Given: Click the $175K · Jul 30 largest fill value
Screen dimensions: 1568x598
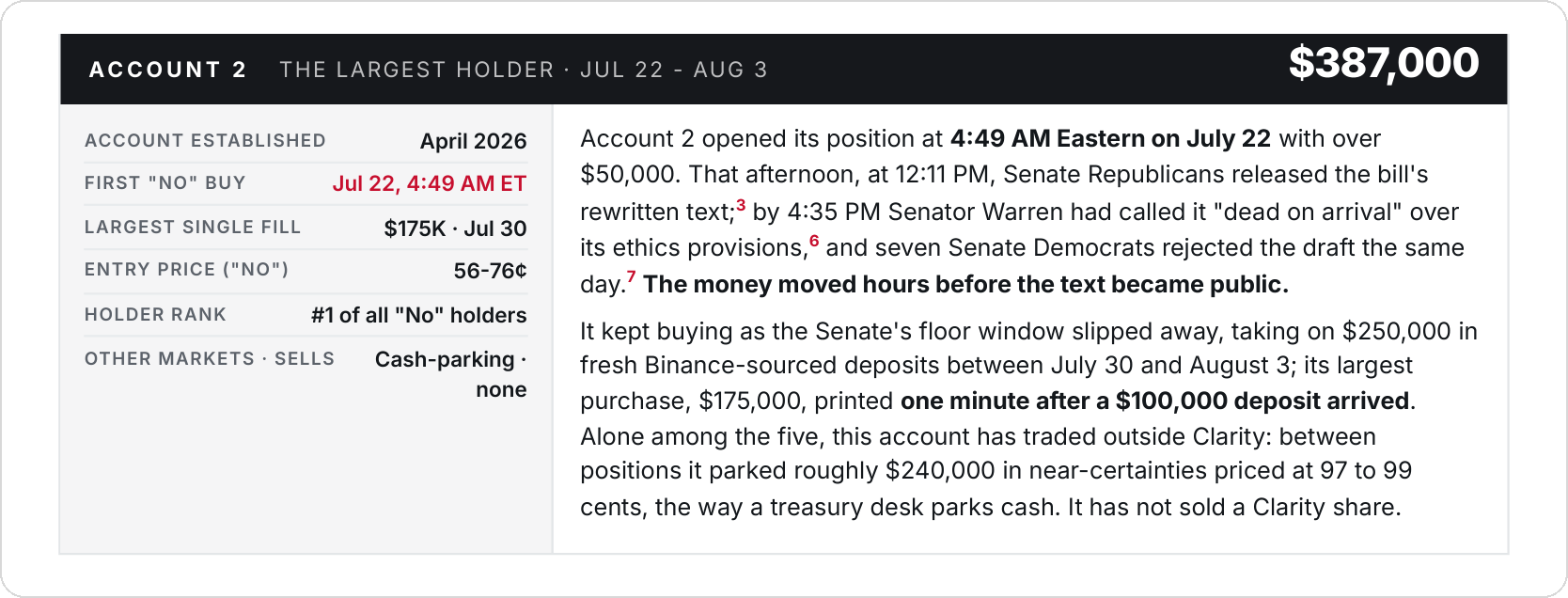Looking at the screenshot, I should click(x=455, y=228).
